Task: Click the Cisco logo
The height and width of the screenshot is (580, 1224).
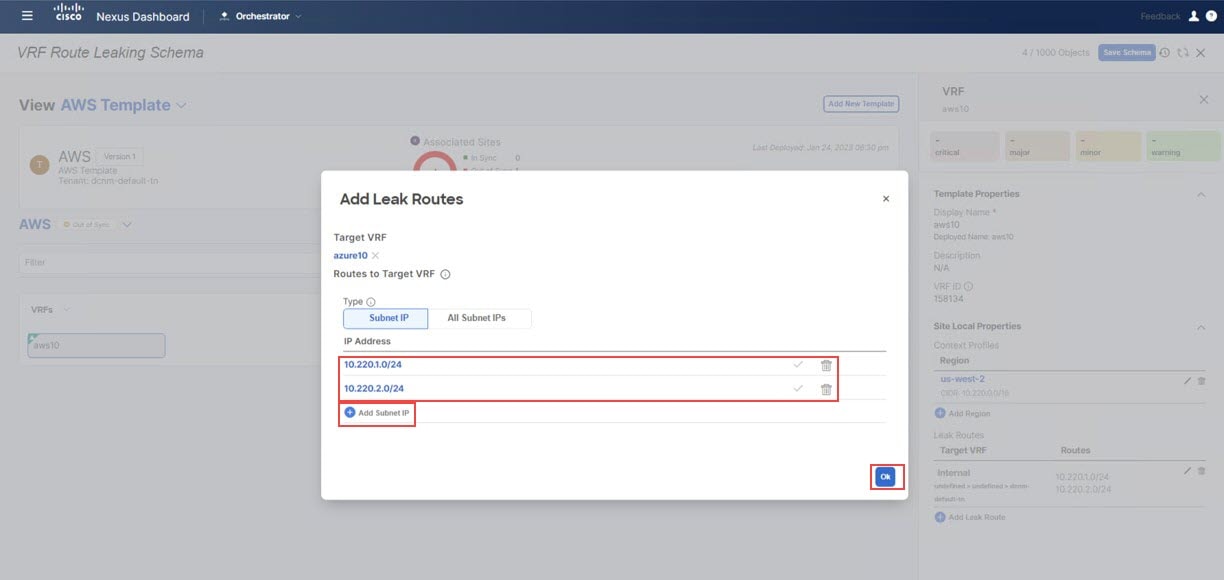Action: click(x=69, y=13)
